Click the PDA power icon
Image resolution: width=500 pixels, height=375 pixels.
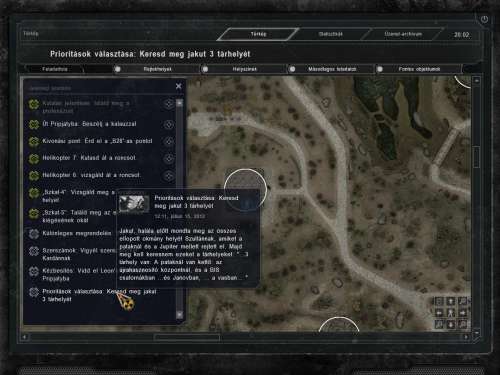(484, 19)
